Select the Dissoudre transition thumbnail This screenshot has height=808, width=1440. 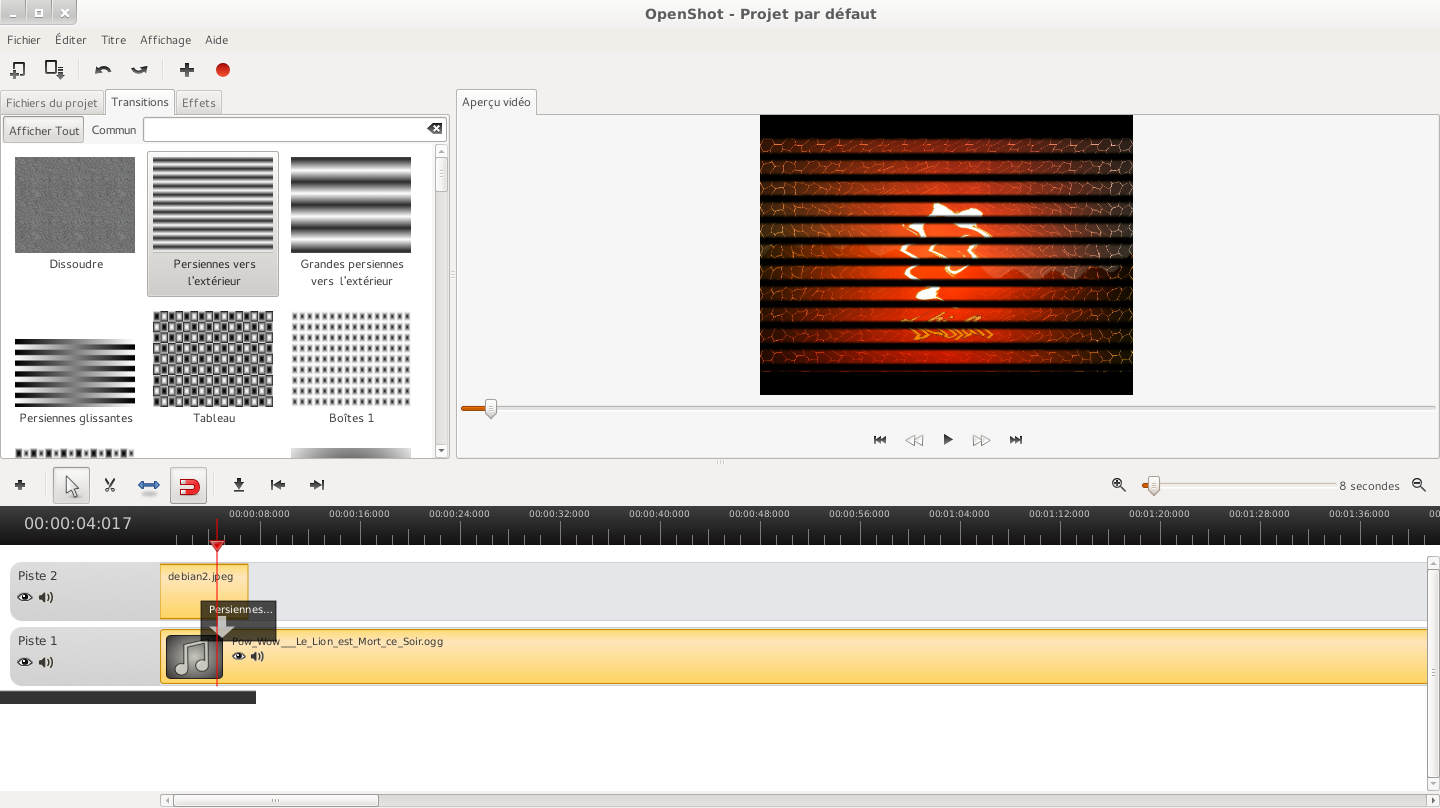pos(75,205)
